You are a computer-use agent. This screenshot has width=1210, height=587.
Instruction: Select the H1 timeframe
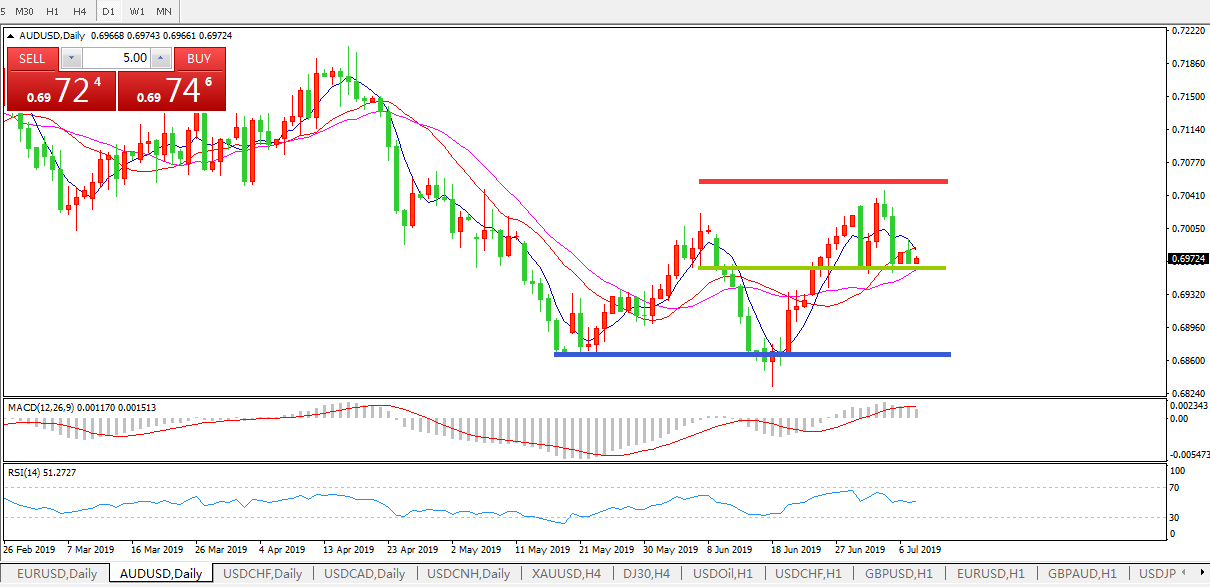[53, 10]
